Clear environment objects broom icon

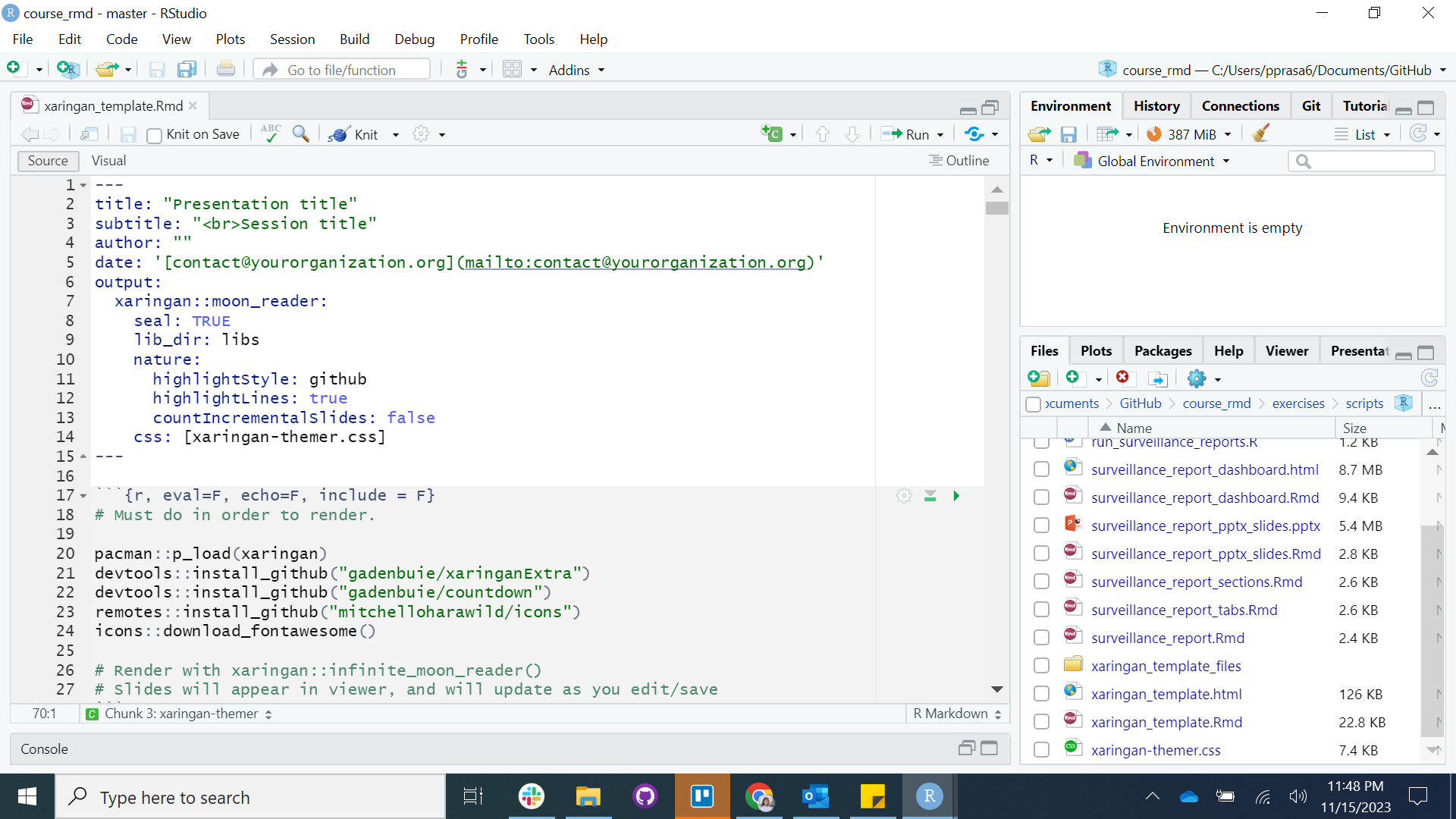[1261, 134]
